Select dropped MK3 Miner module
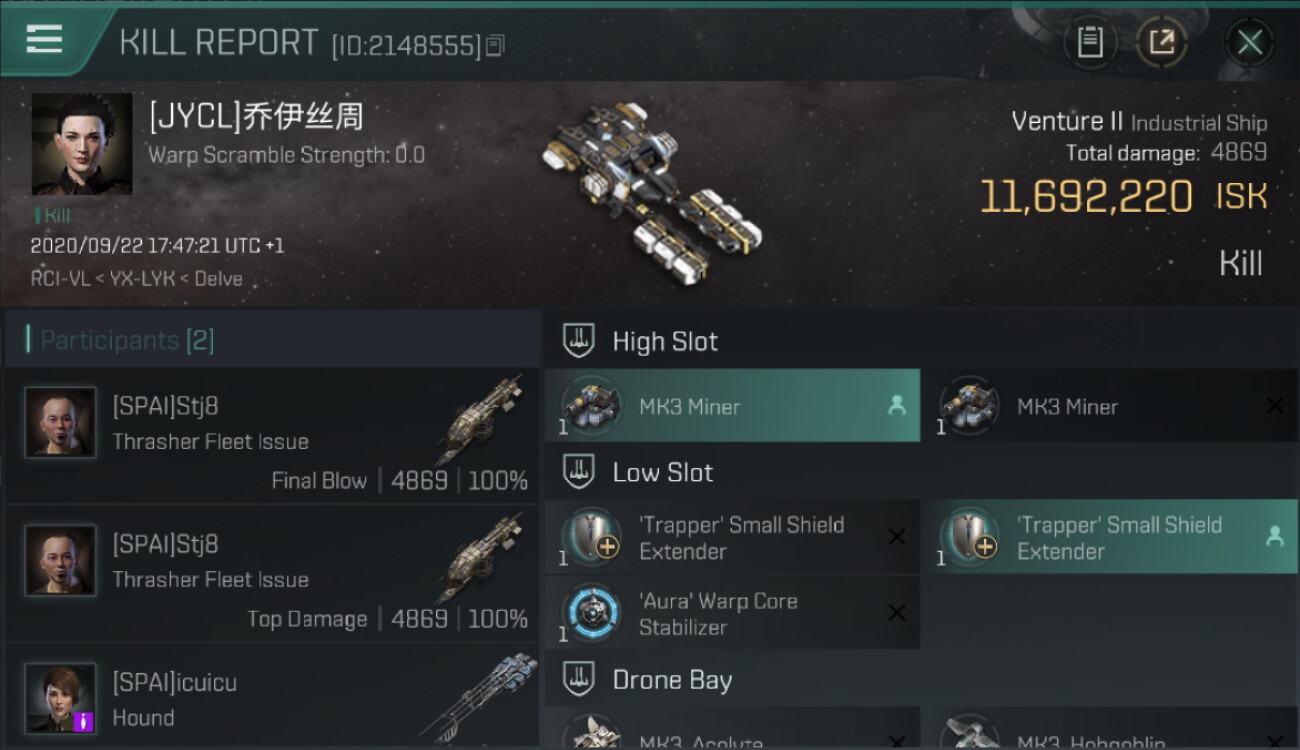 pos(733,406)
